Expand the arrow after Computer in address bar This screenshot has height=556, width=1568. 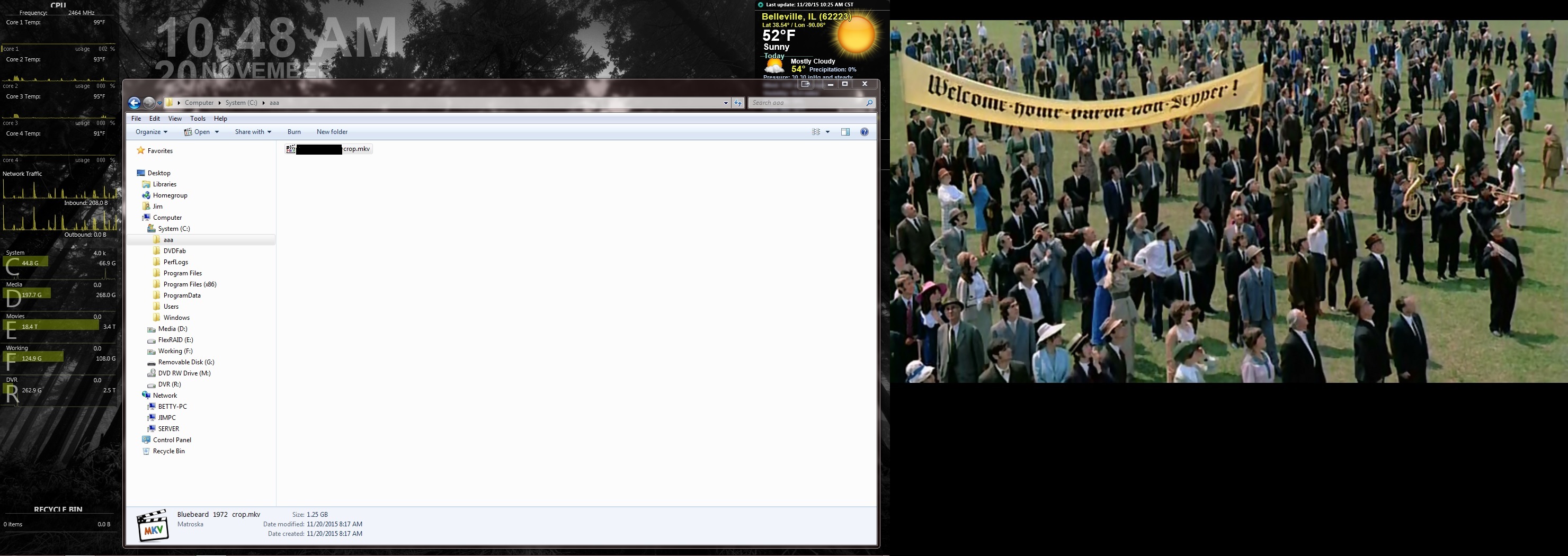[220, 103]
